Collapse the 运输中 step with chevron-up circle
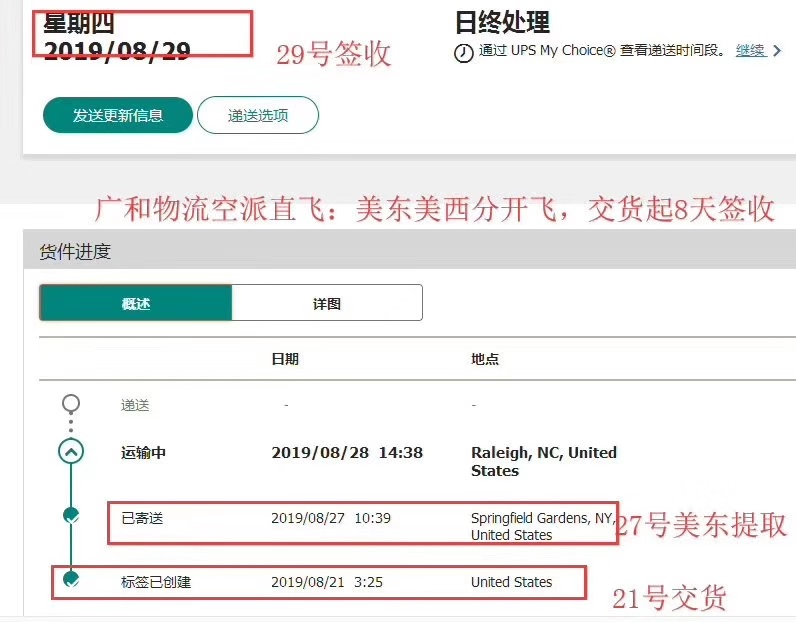The width and height of the screenshot is (796, 622). coord(71,452)
